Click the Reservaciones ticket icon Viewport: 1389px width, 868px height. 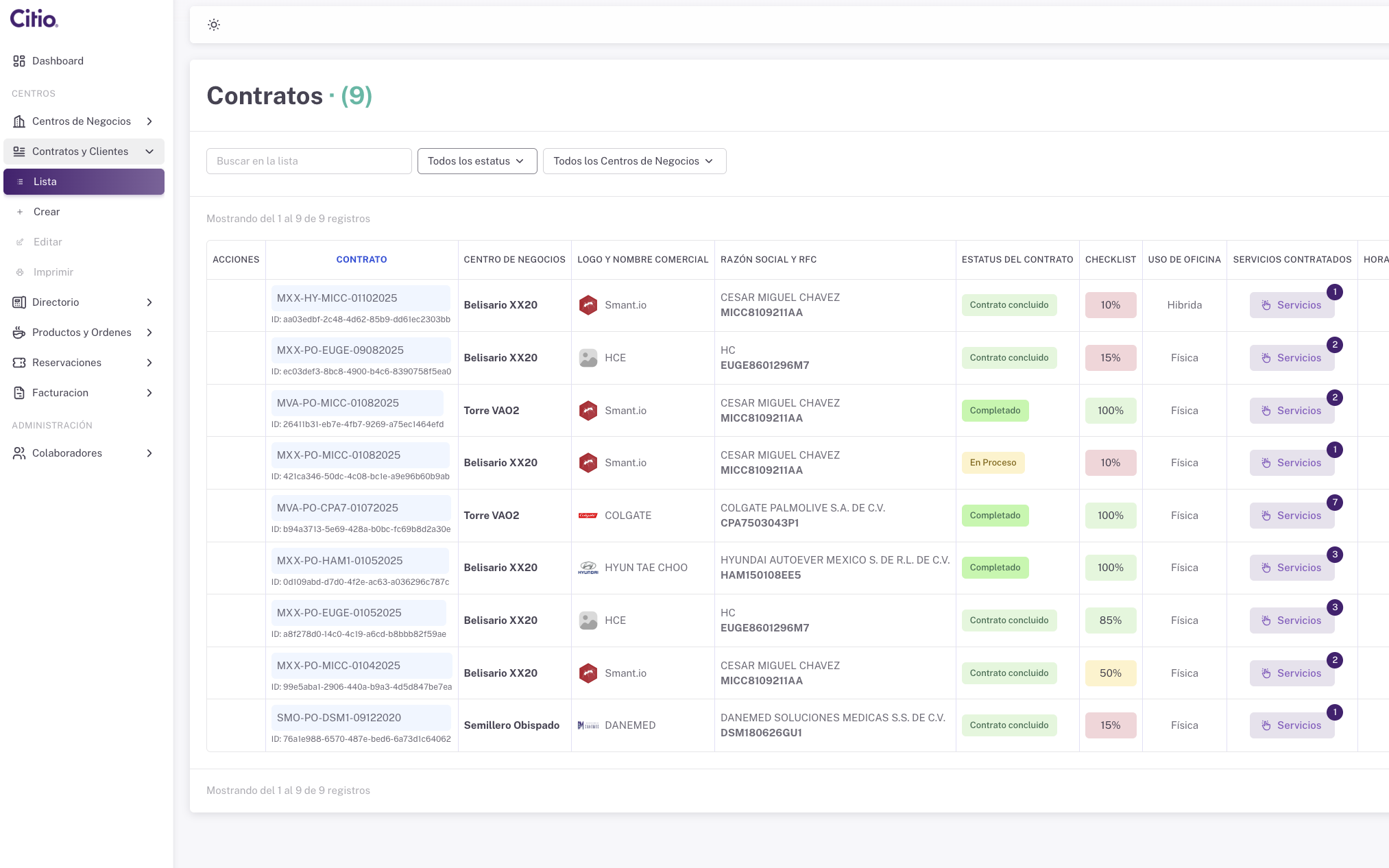(19, 363)
